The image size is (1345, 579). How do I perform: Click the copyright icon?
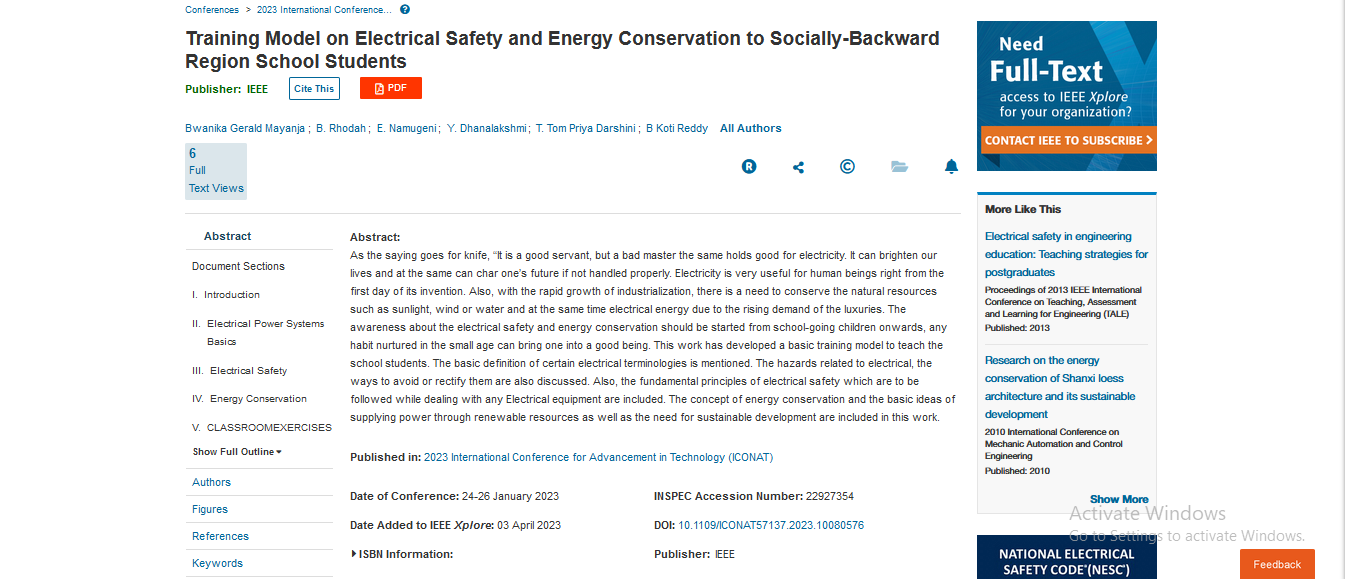point(847,167)
